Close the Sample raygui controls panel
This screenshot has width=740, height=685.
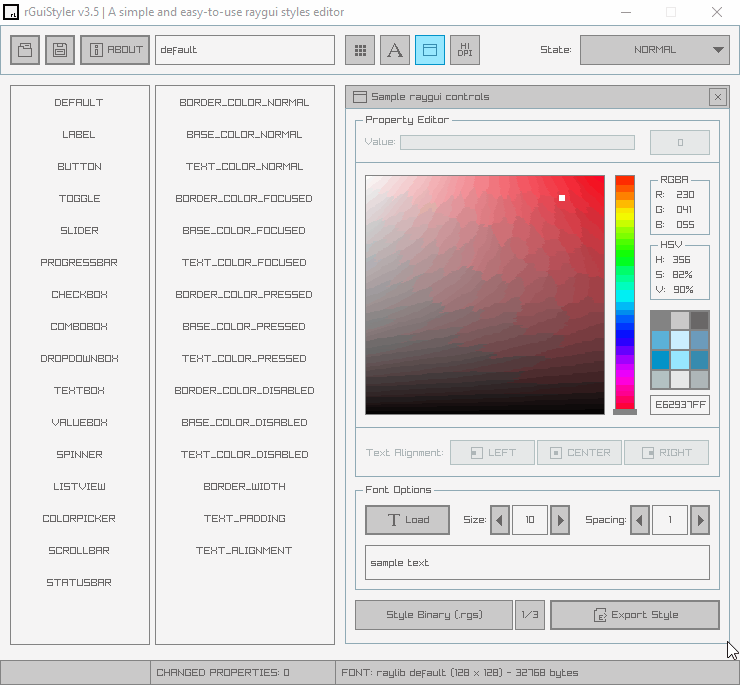(718, 97)
